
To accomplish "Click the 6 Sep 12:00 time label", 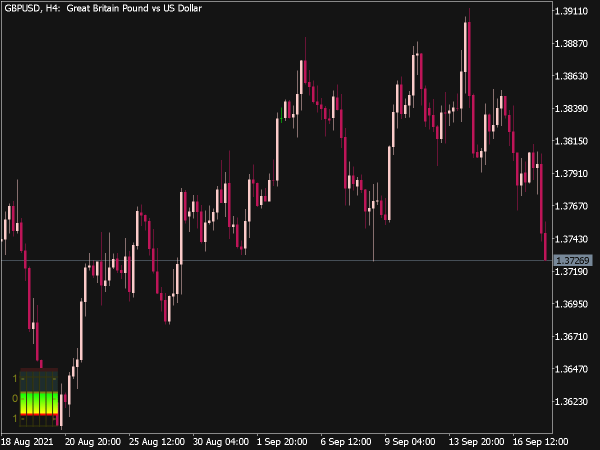I will [346, 442].
